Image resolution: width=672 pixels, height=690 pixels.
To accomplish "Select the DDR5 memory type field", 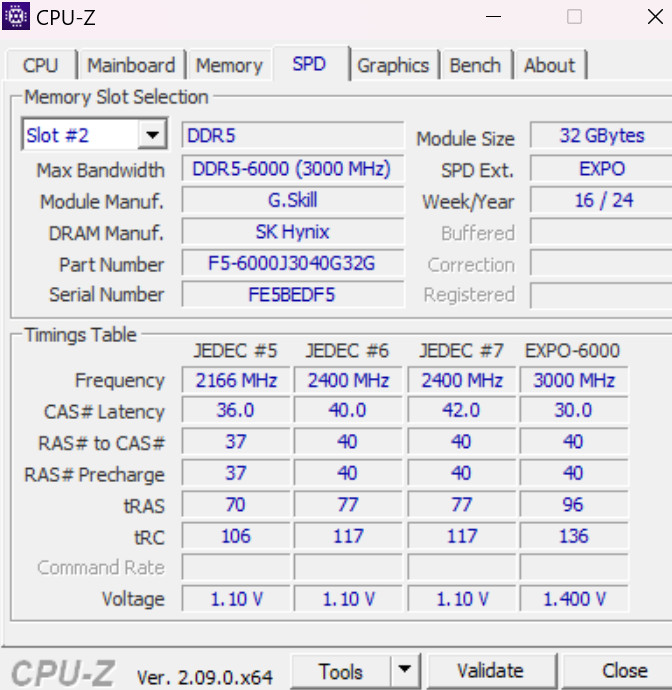I will click(x=293, y=135).
